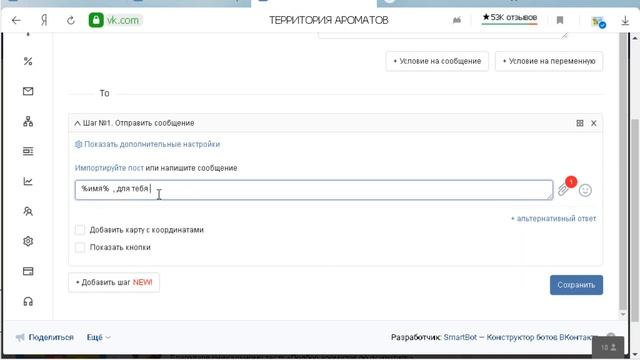Open the emoji smiley picker
Image resolution: width=640 pixels, height=360 pixels.
click(x=585, y=190)
